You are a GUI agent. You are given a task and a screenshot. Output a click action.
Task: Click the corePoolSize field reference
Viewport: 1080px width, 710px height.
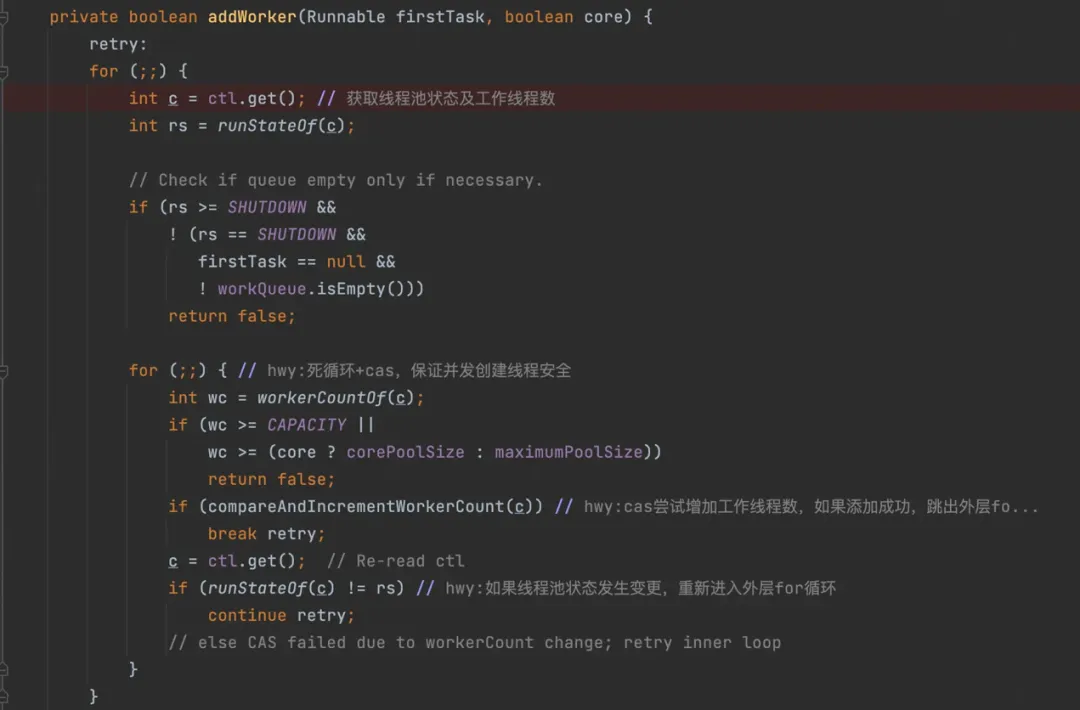point(405,452)
